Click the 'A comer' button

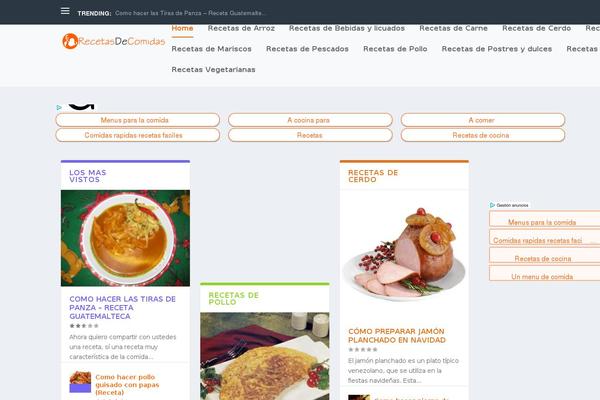point(483,120)
